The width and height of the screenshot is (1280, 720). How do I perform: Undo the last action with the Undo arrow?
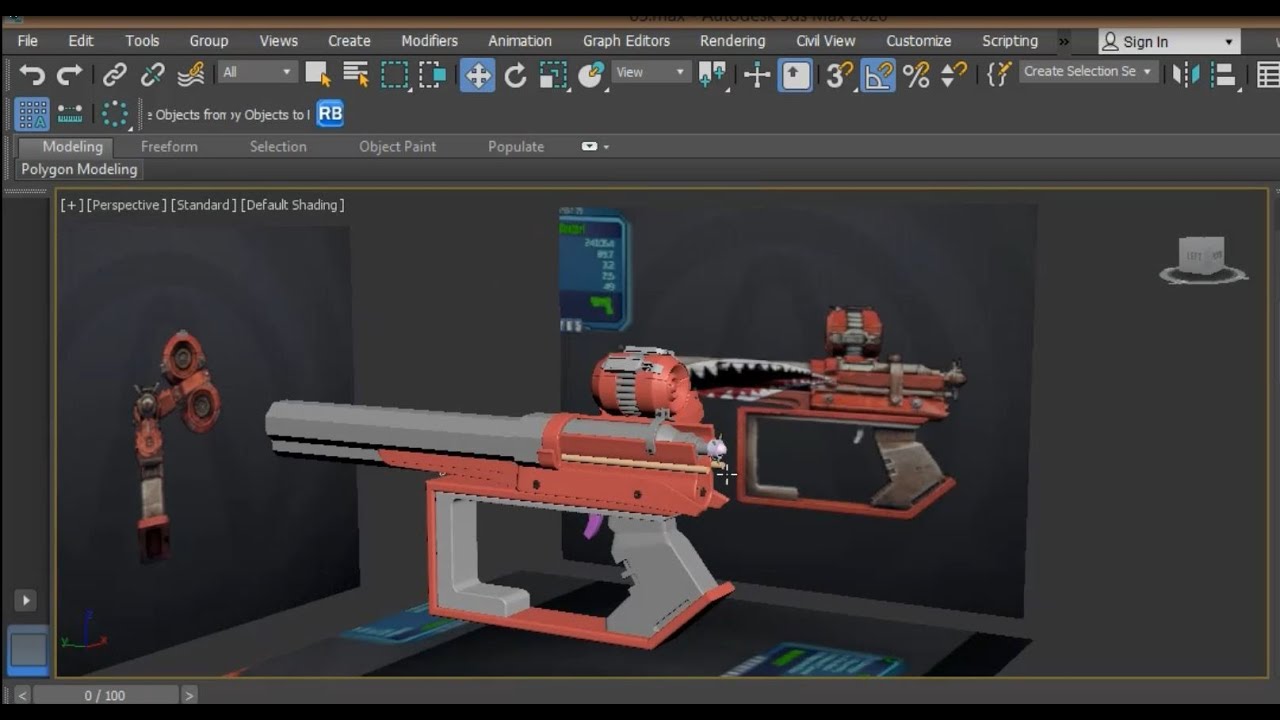click(32, 74)
